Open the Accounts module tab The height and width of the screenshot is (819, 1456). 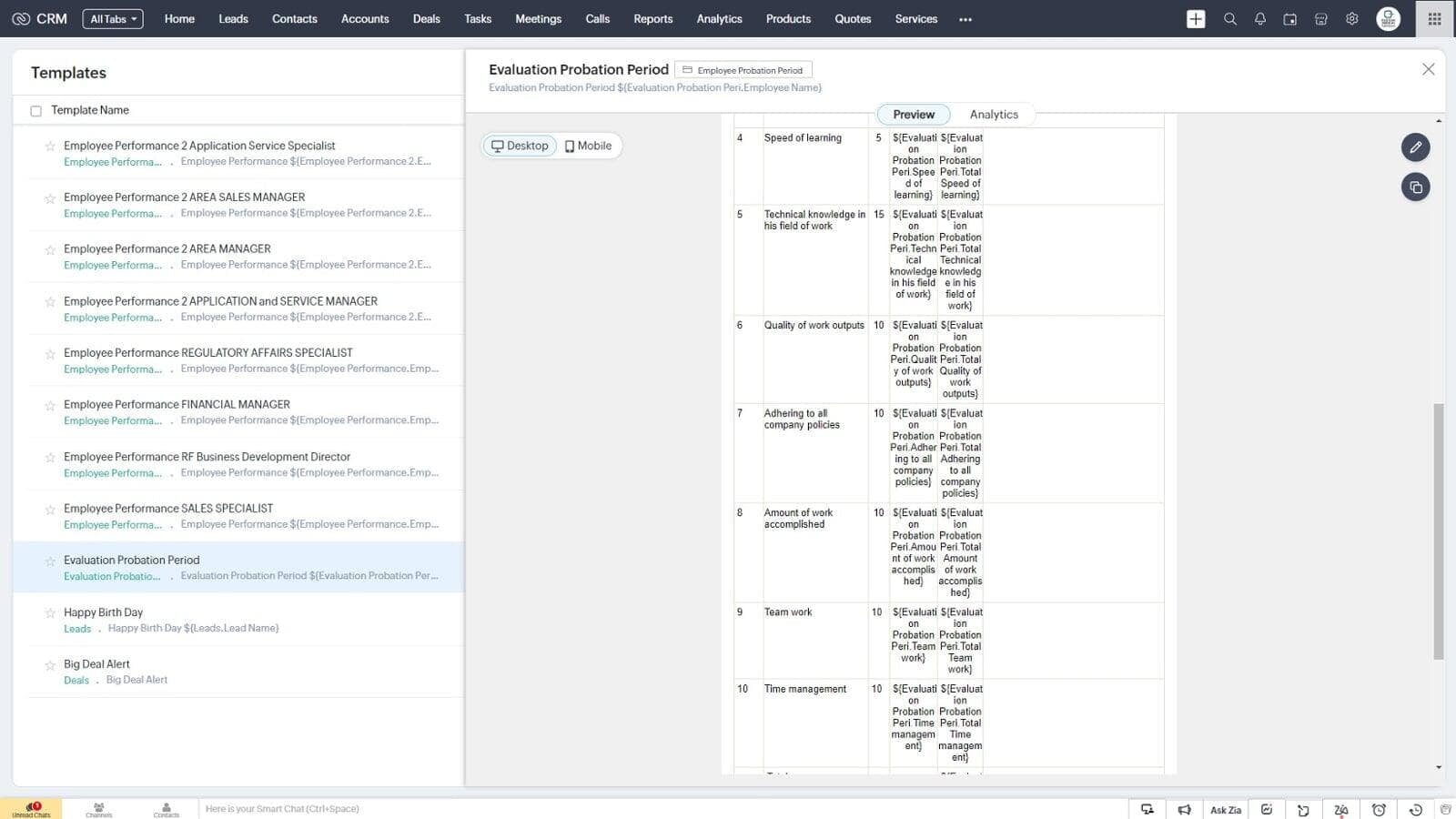[365, 19]
